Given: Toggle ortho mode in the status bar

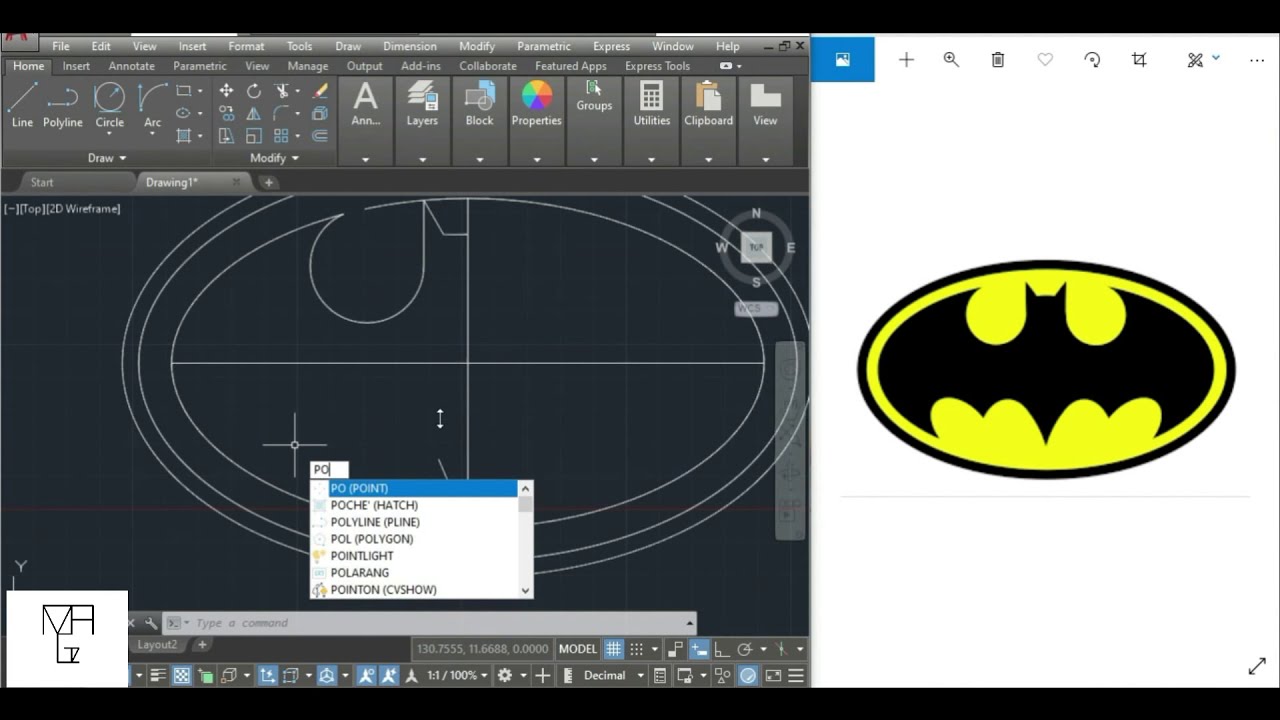Looking at the screenshot, I should [720, 648].
